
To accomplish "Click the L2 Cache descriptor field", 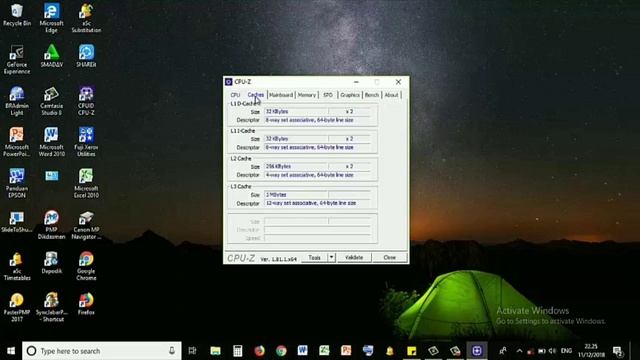I will [x=318, y=175].
